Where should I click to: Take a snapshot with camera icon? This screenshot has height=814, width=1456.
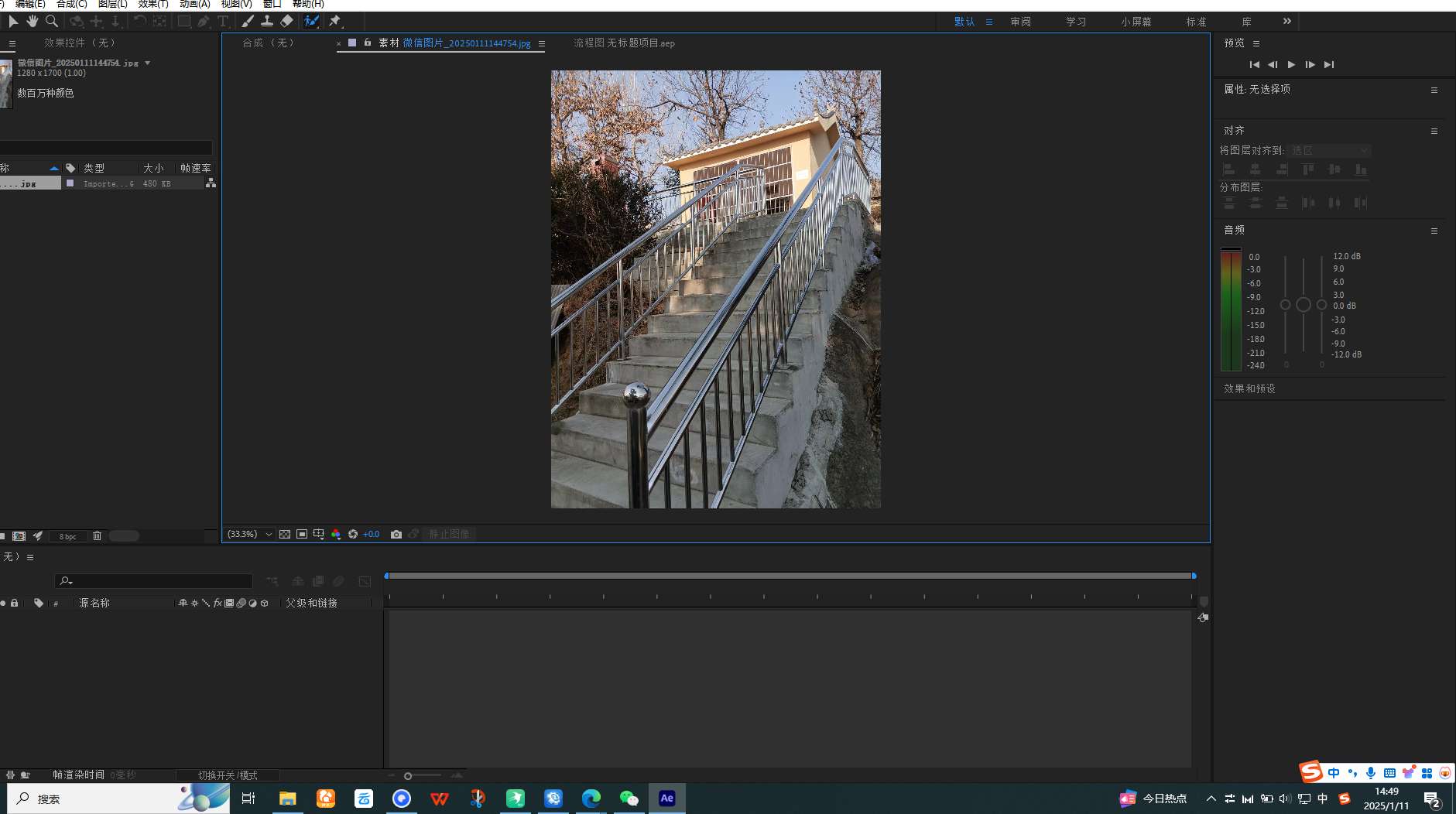click(x=396, y=534)
